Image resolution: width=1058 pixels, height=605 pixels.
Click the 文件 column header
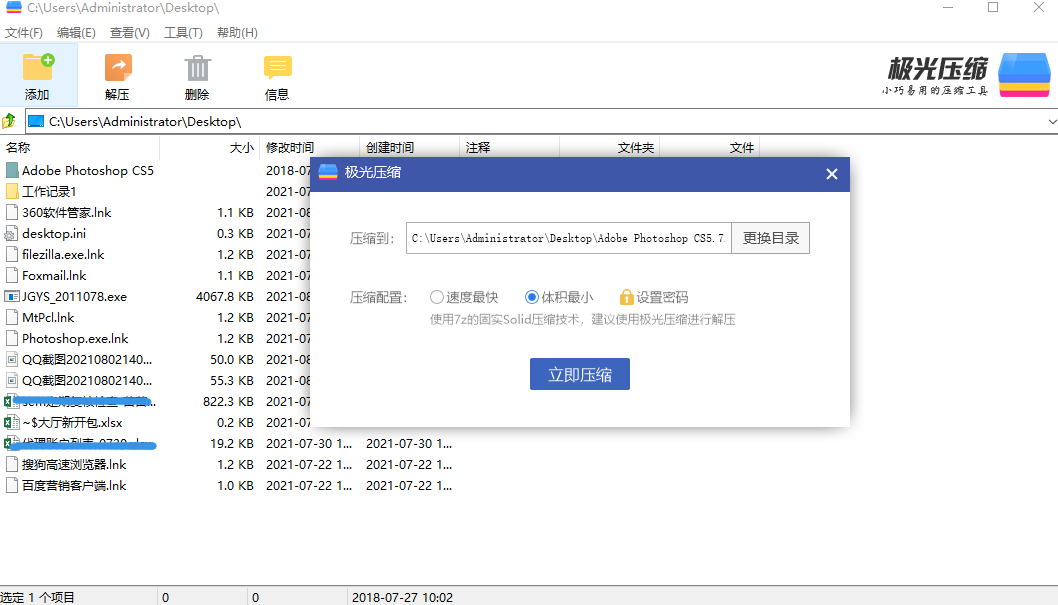(x=709, y=147)
